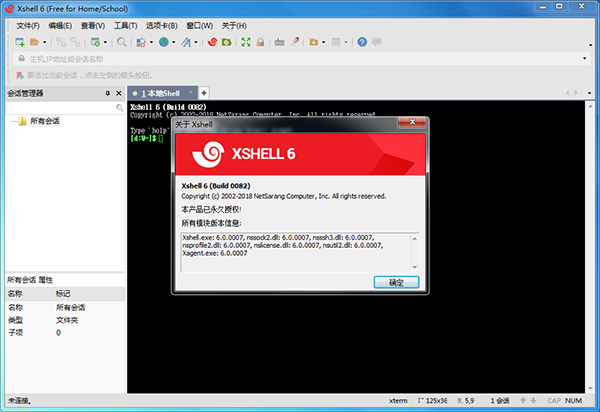Click the transfer folder toolbar icon
Viewport: 600px width, 412px height.
[x=314, y=42]
